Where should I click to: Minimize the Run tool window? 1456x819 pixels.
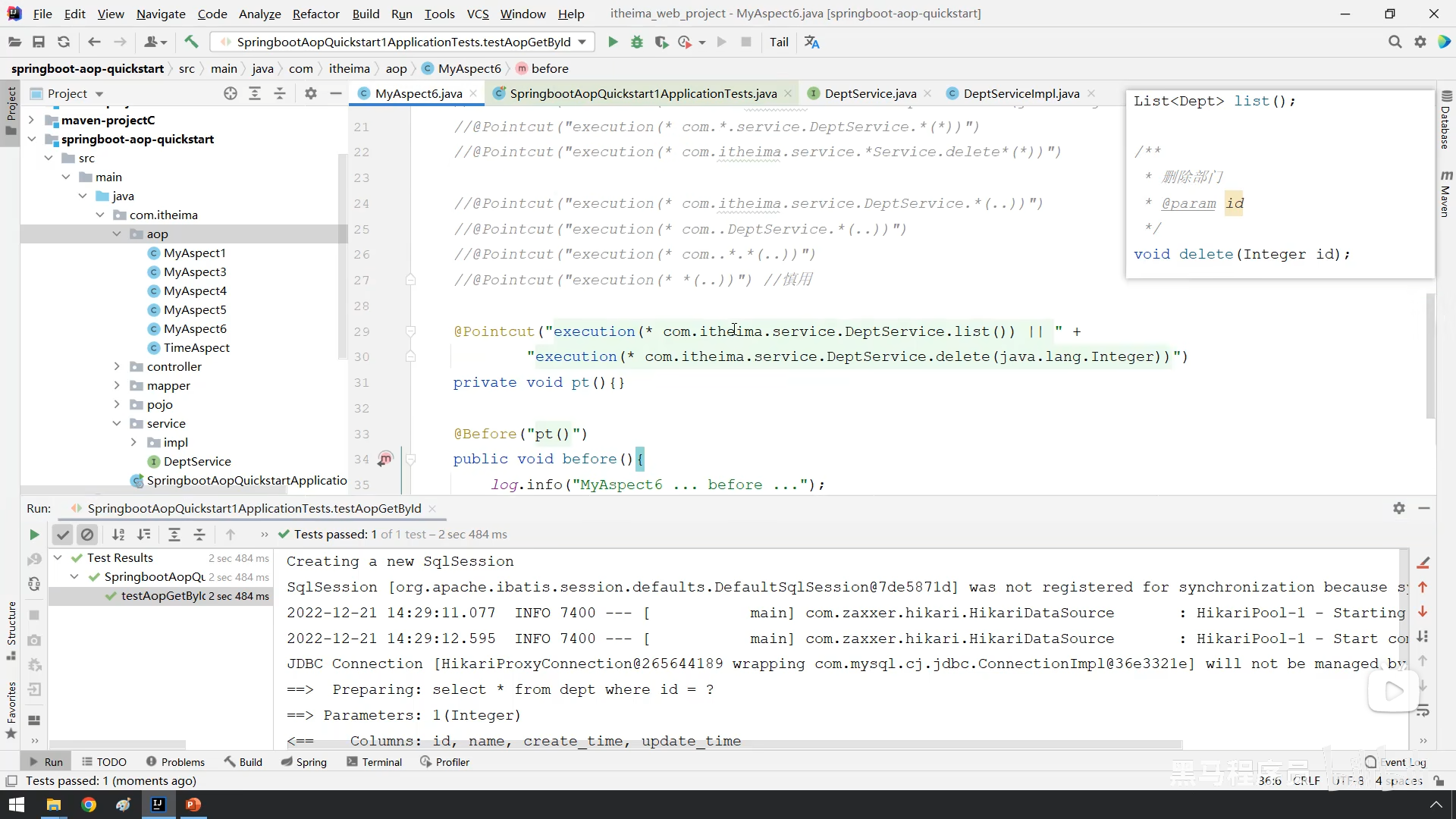(x=1424, y=508)
